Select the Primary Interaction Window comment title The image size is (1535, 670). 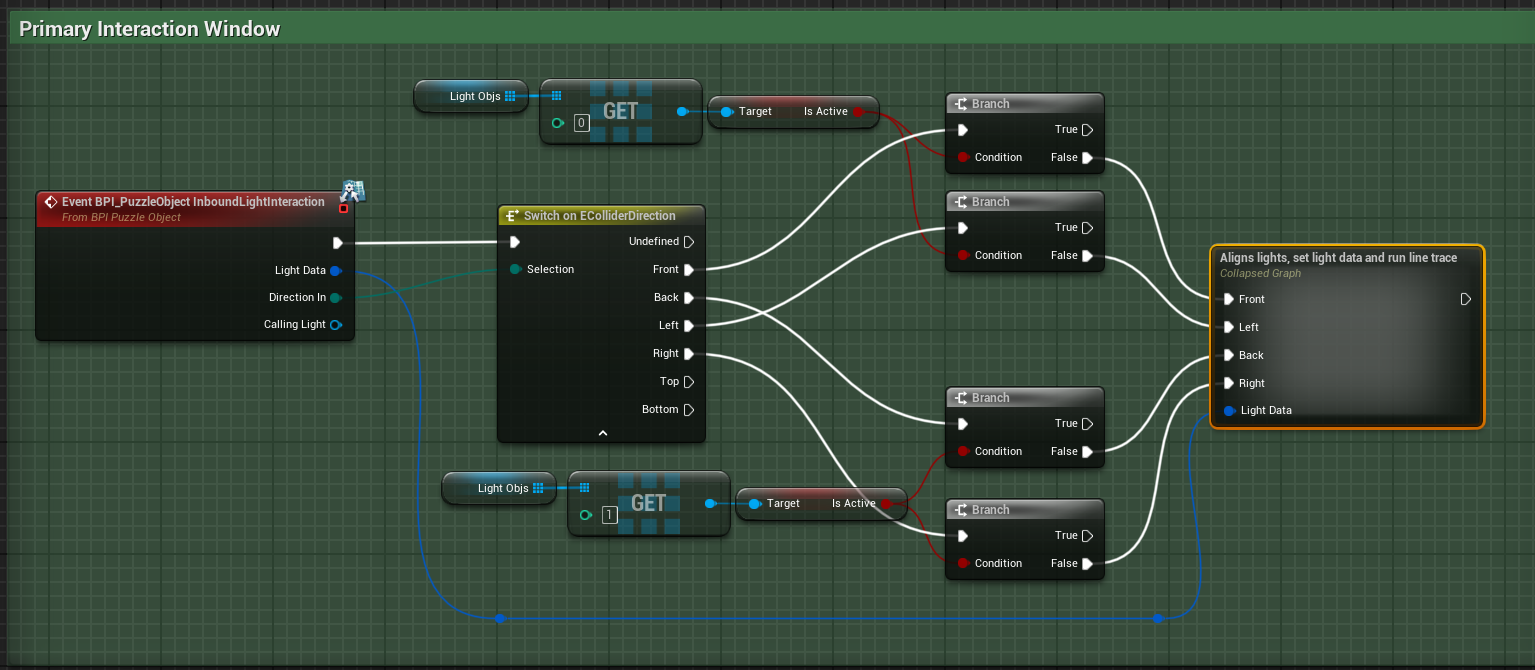pyautogui.click(x=150, y=29)
